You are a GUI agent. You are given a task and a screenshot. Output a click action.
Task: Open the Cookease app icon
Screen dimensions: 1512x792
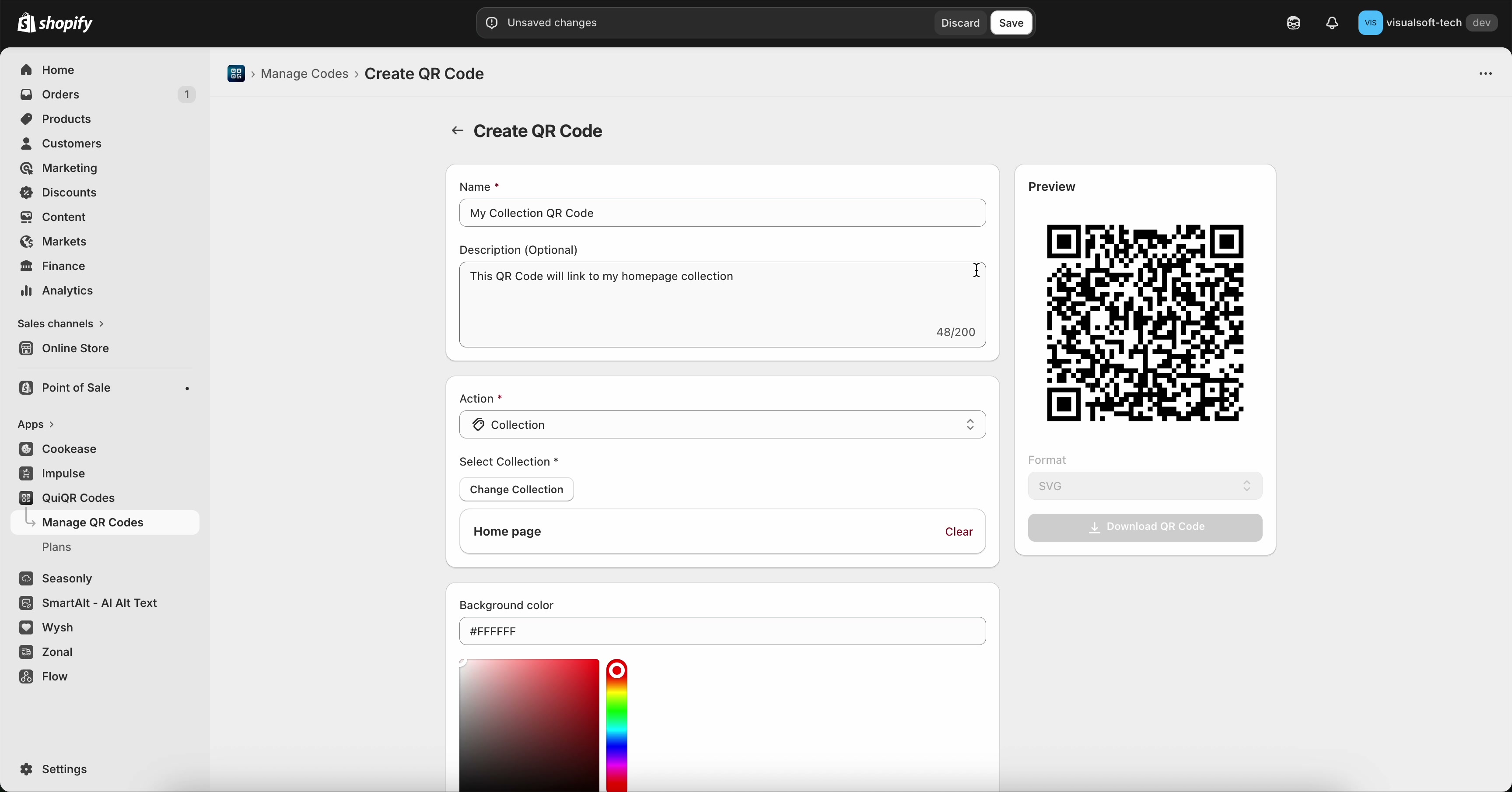click(x=26, y=449)
